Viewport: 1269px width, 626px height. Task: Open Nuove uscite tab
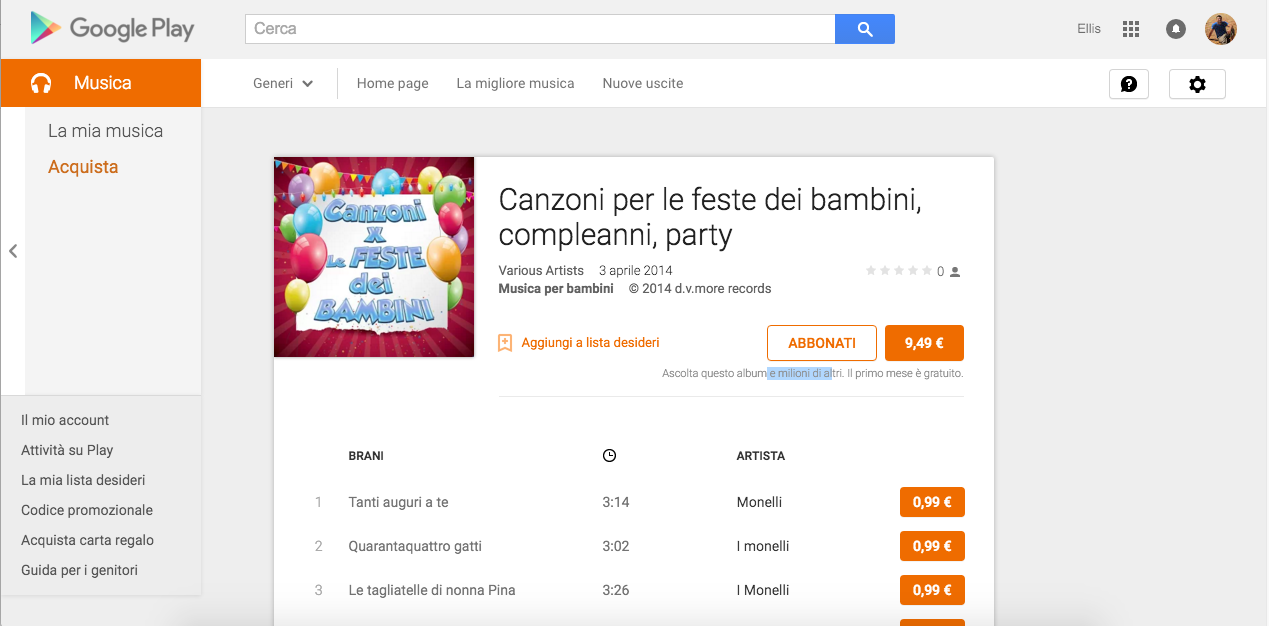tap(643, 84)
